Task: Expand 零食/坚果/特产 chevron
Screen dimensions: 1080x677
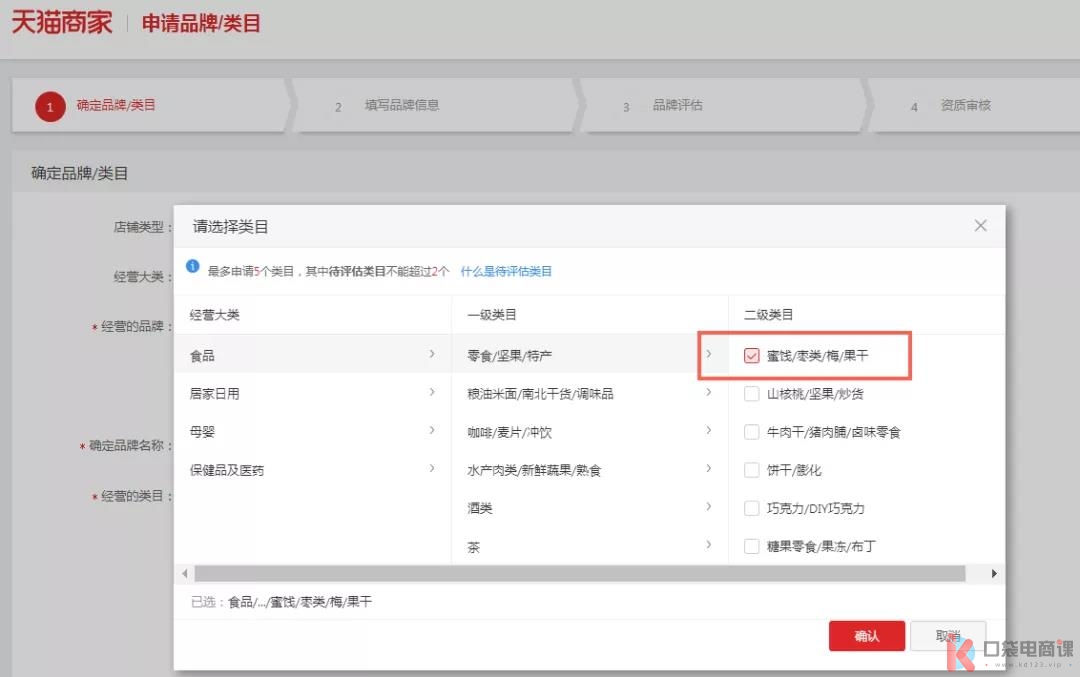Action: click(709, 354)
